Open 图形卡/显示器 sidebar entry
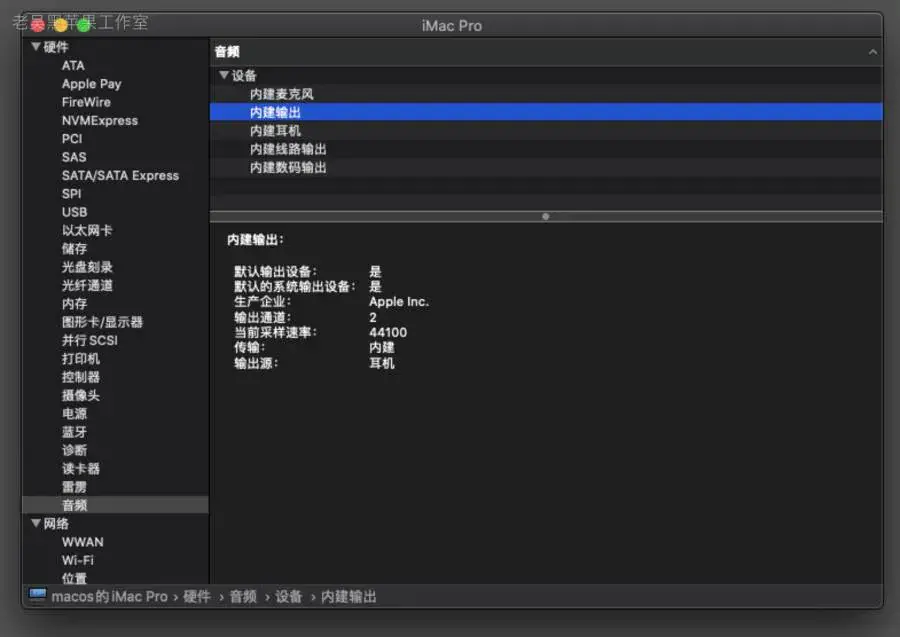Viewport: 900px width, 637px height. [x=102, y=322]
